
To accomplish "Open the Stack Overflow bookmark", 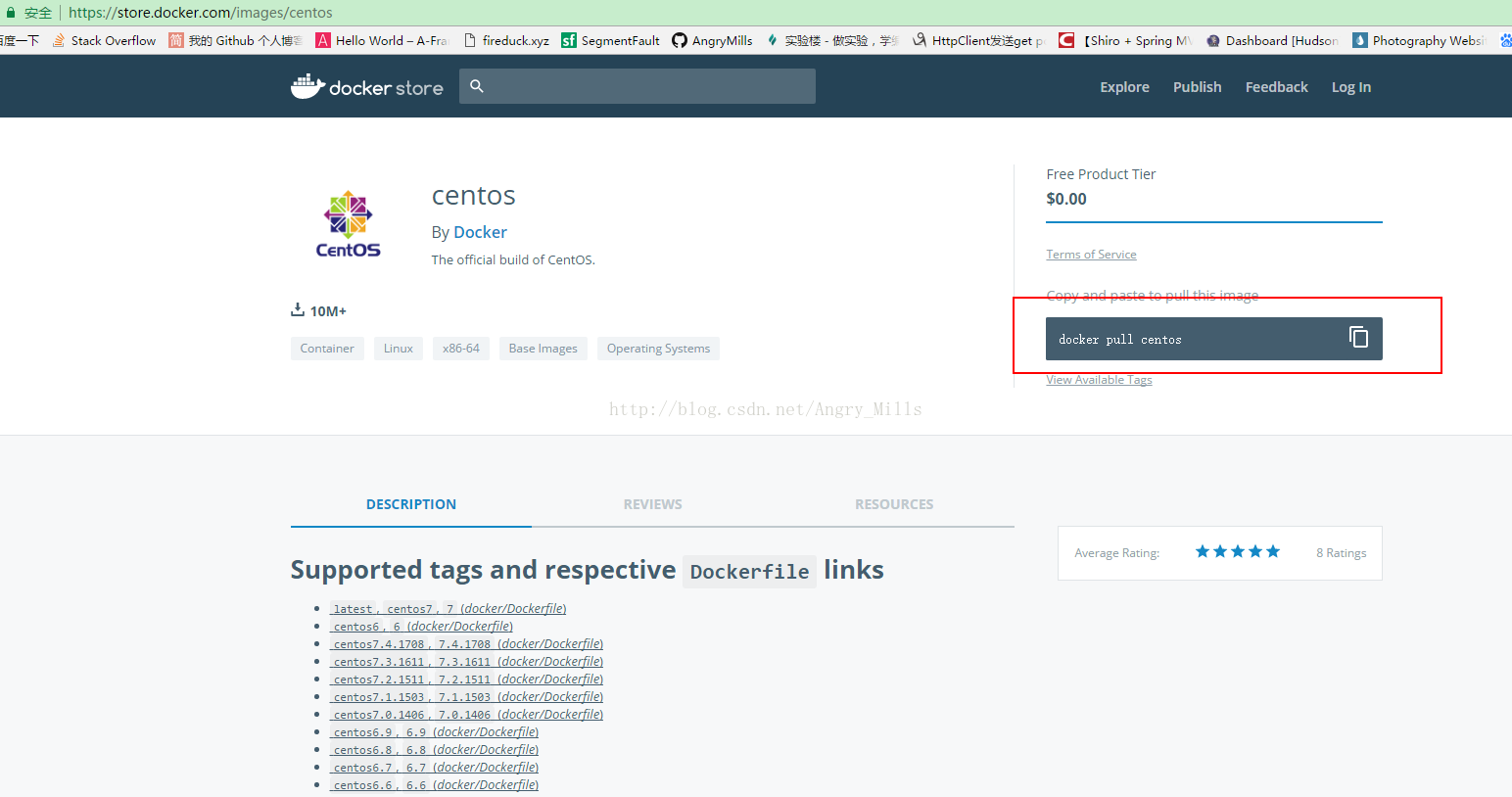I will tap(104, 40).
